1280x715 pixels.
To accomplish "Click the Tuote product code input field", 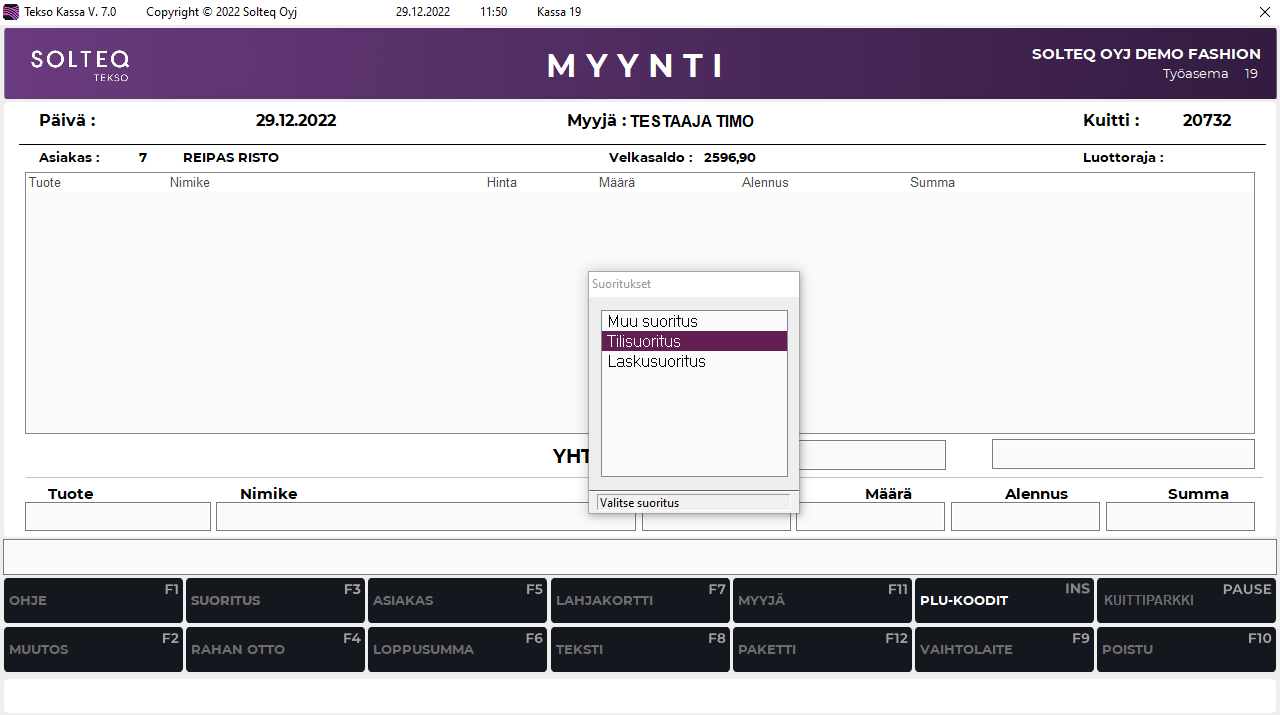I will 118,516.
